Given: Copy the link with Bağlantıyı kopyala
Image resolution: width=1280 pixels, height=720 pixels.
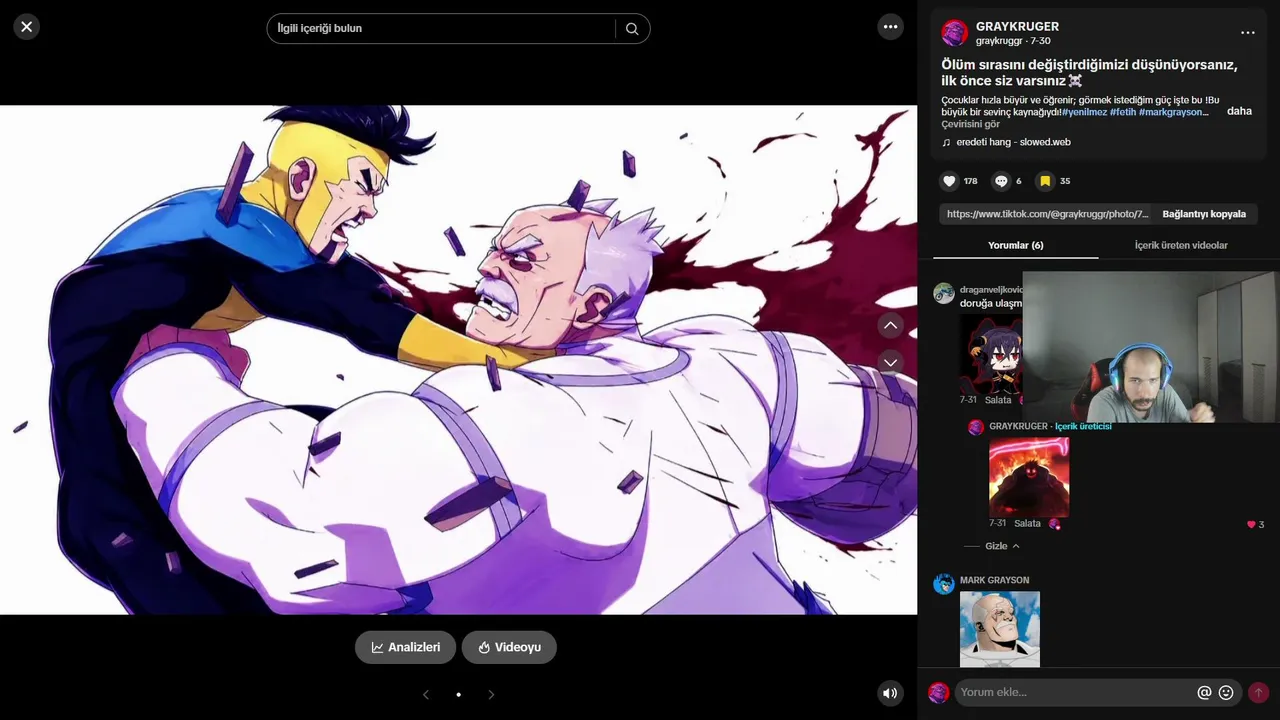Looking at the screenshot, I should (1204, 214).
